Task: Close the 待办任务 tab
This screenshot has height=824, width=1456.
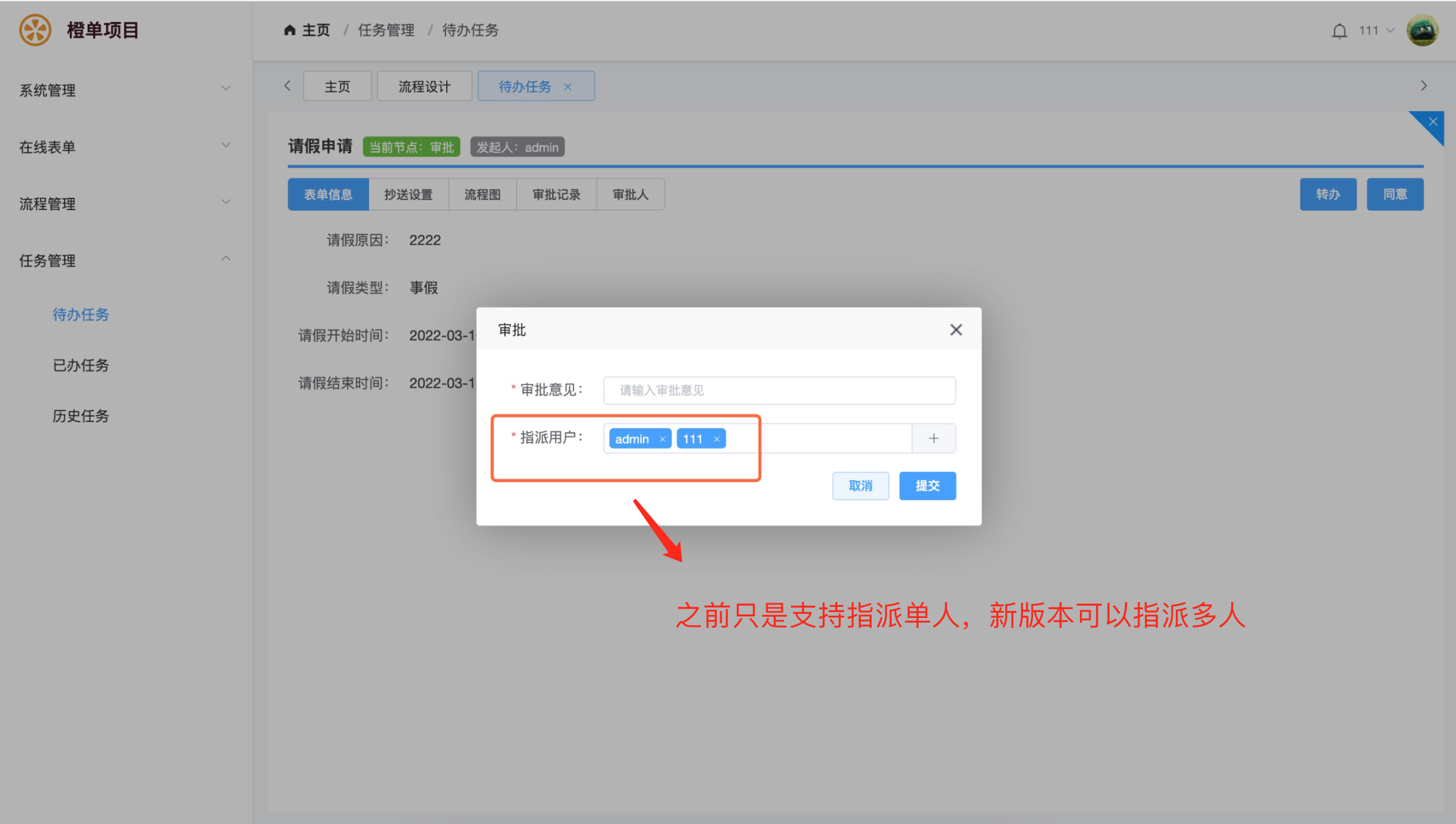Action: click(568, 87)
